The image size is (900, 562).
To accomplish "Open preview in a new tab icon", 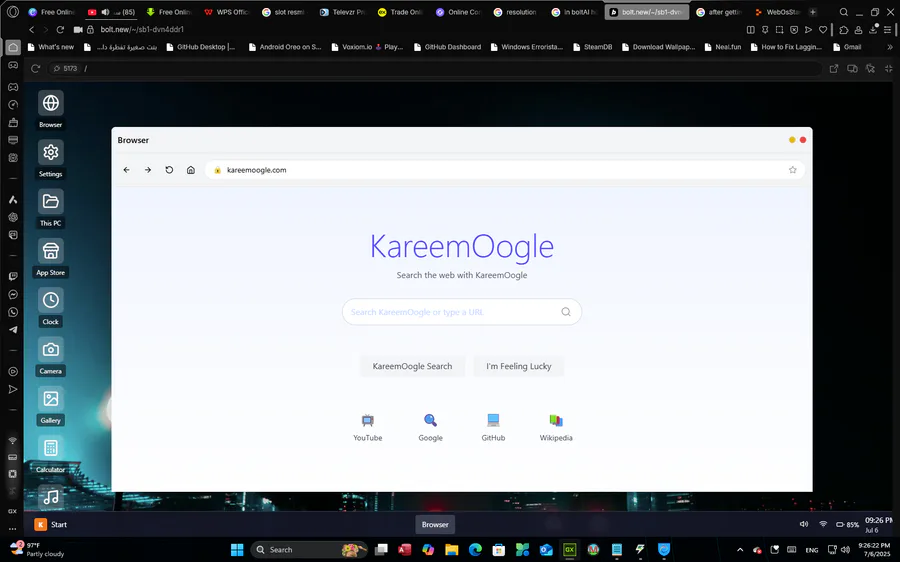I will pyautogui.click(x=834, y=68).
